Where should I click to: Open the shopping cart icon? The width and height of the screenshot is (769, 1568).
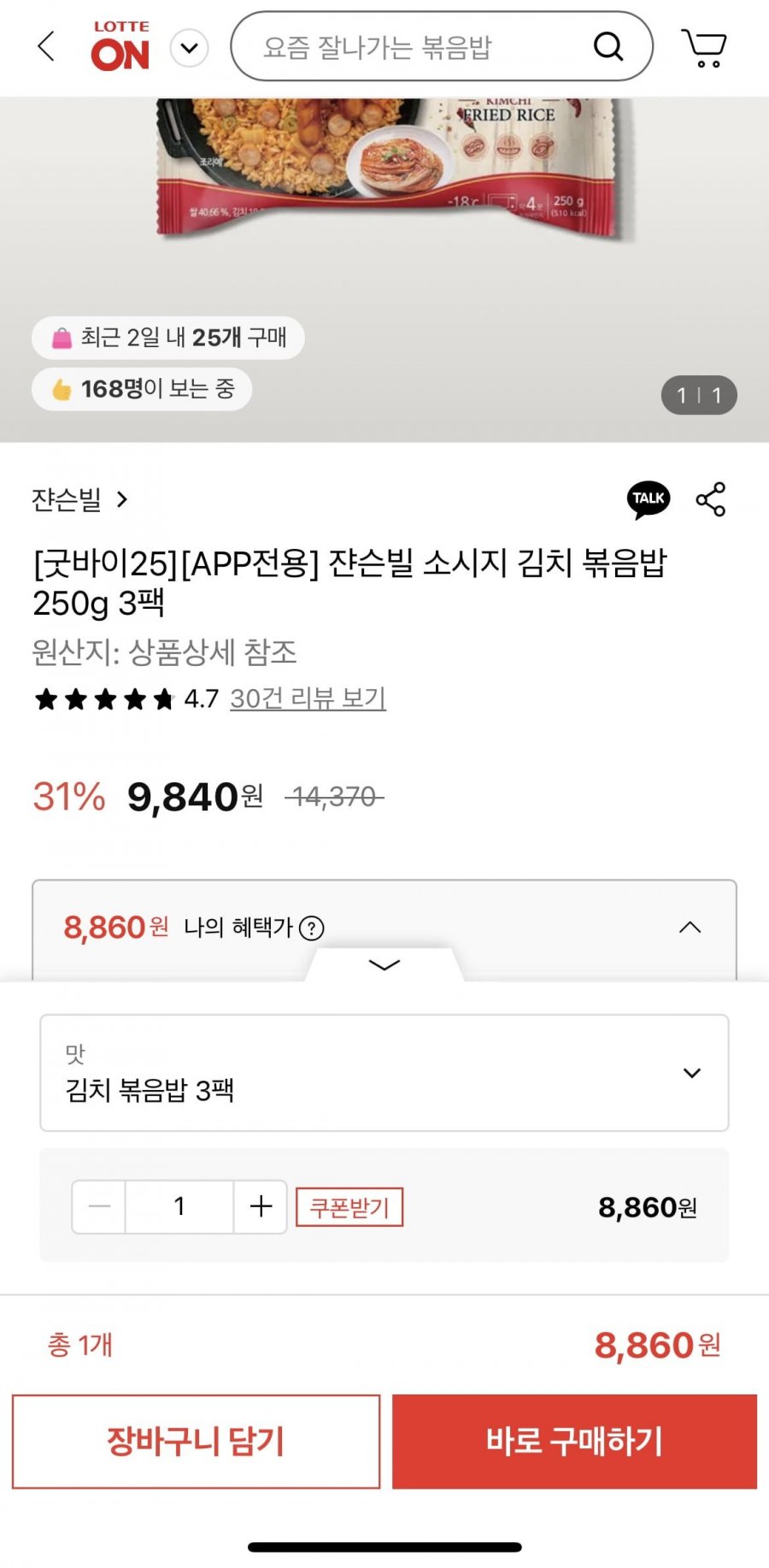point(703,47)
